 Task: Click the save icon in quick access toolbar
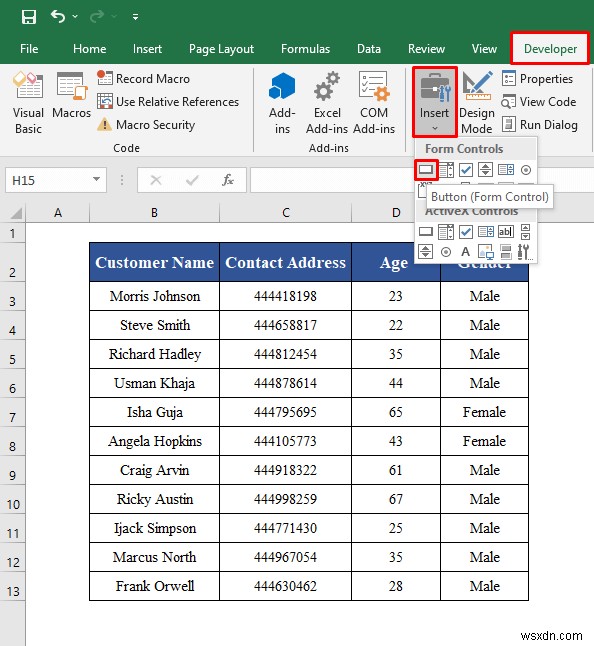pyautogui.click(x=29, y=17)
